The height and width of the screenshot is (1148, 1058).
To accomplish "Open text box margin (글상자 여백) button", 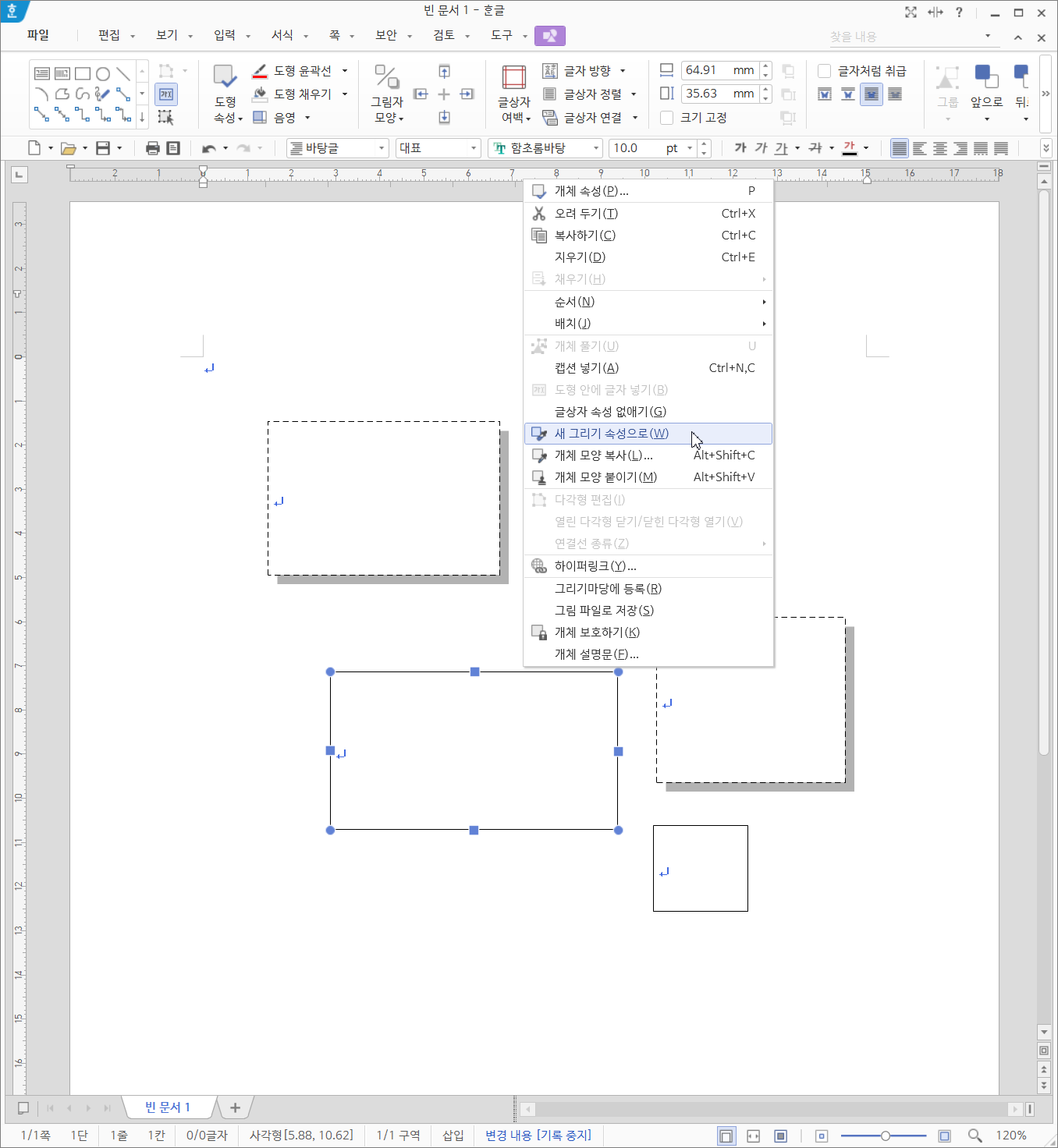I will tap(514, 94).
